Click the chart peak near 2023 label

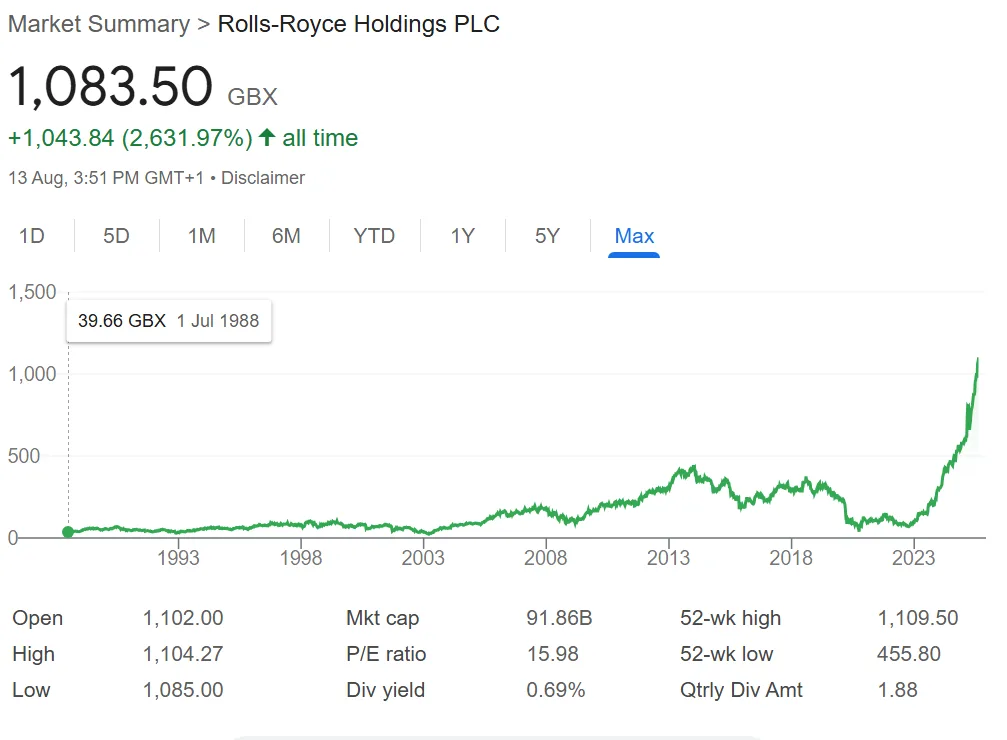[977, 360]
